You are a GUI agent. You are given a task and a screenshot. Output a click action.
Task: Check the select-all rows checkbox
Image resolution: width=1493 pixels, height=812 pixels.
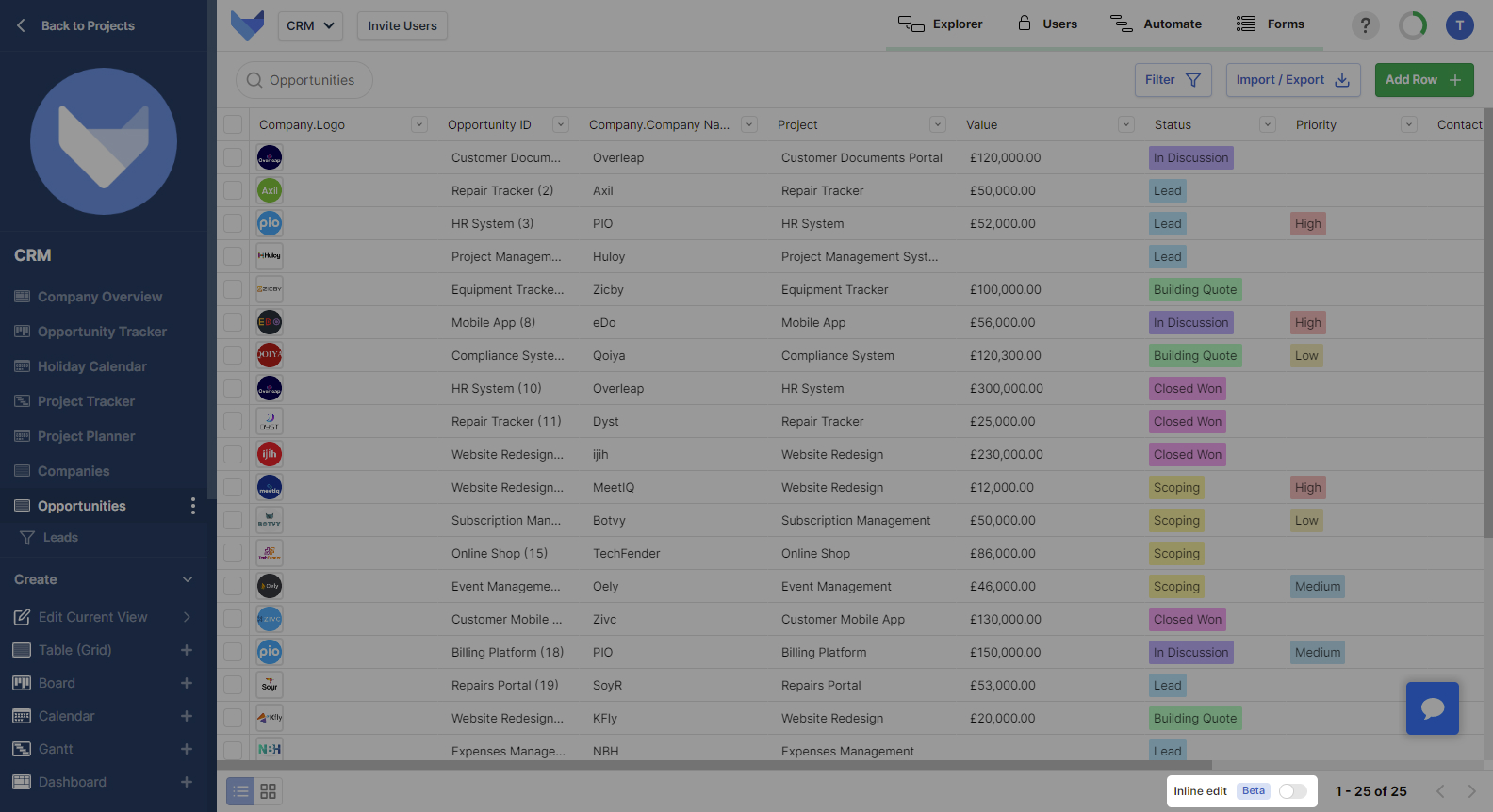233,124
